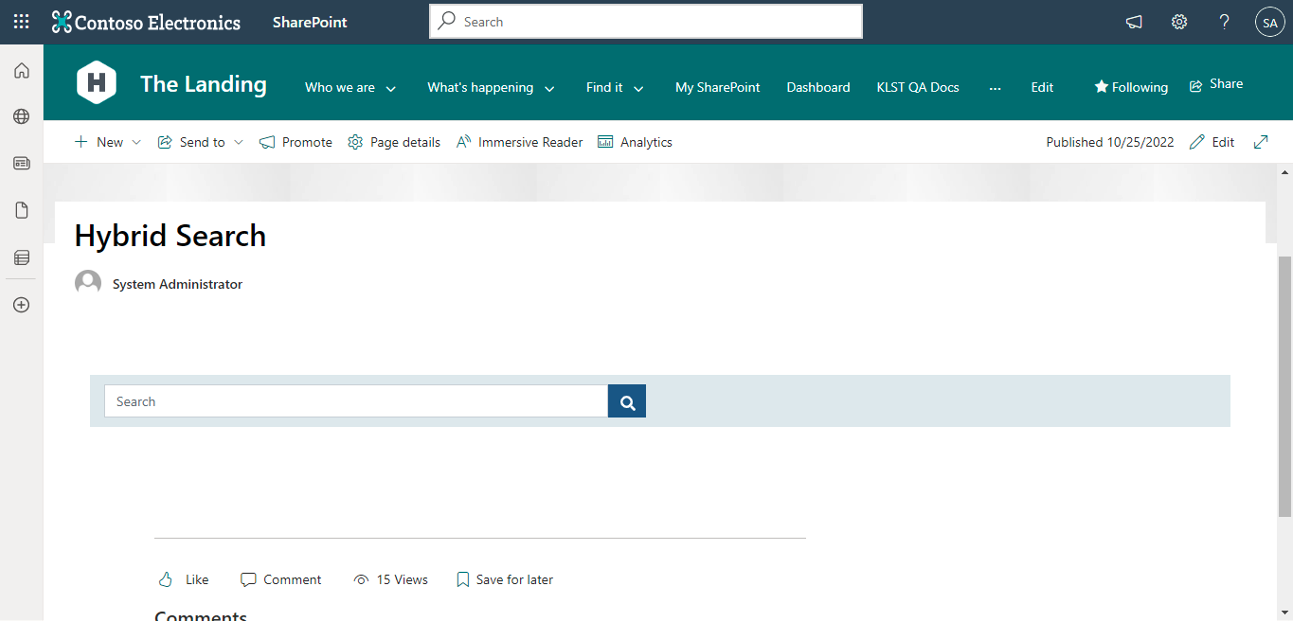Click the scrollbar up arrow
Image resolution: width=1293 pixels, height=621 pixels.
pos(1285,172)
